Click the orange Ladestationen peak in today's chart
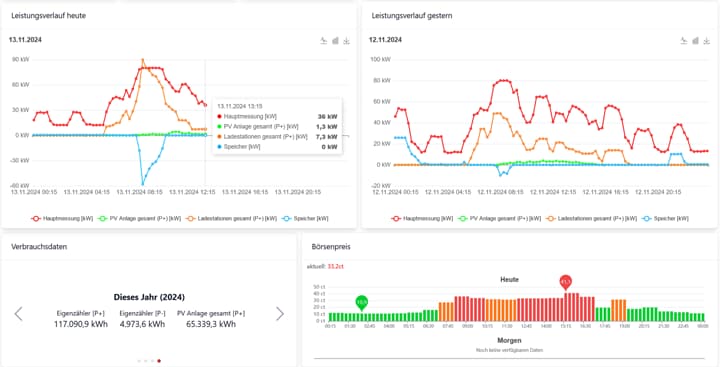This screenshot has height=367, width=720. coord(143,60)
